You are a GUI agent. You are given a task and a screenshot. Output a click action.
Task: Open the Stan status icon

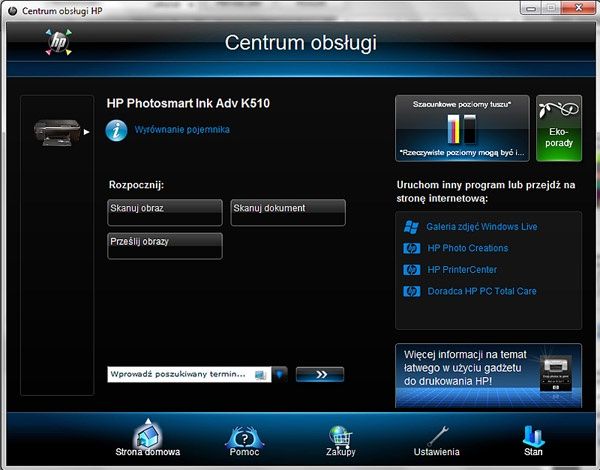pos(533,436)
